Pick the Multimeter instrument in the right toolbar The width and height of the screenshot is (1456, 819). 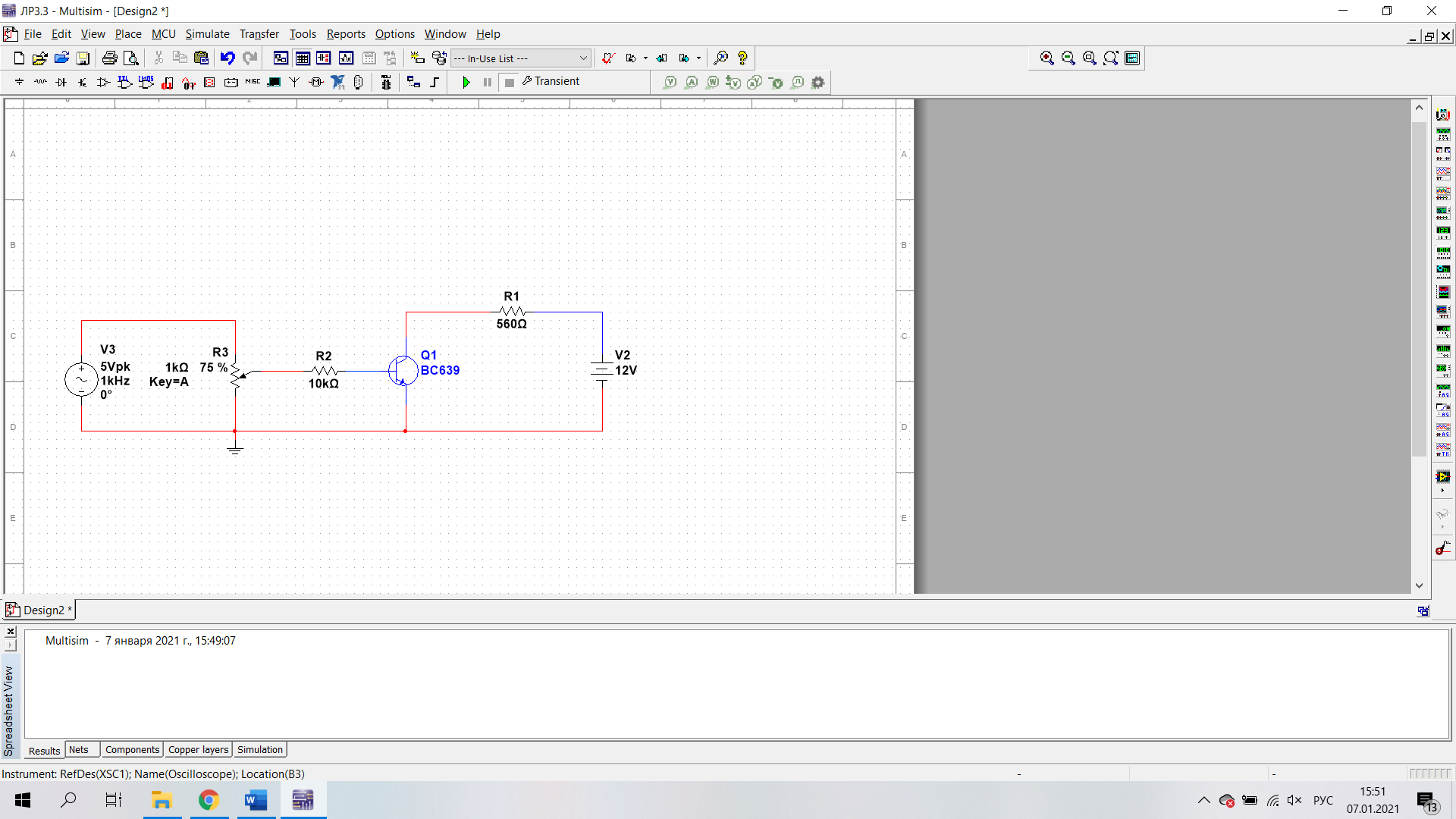click(x=1443, y=115)
